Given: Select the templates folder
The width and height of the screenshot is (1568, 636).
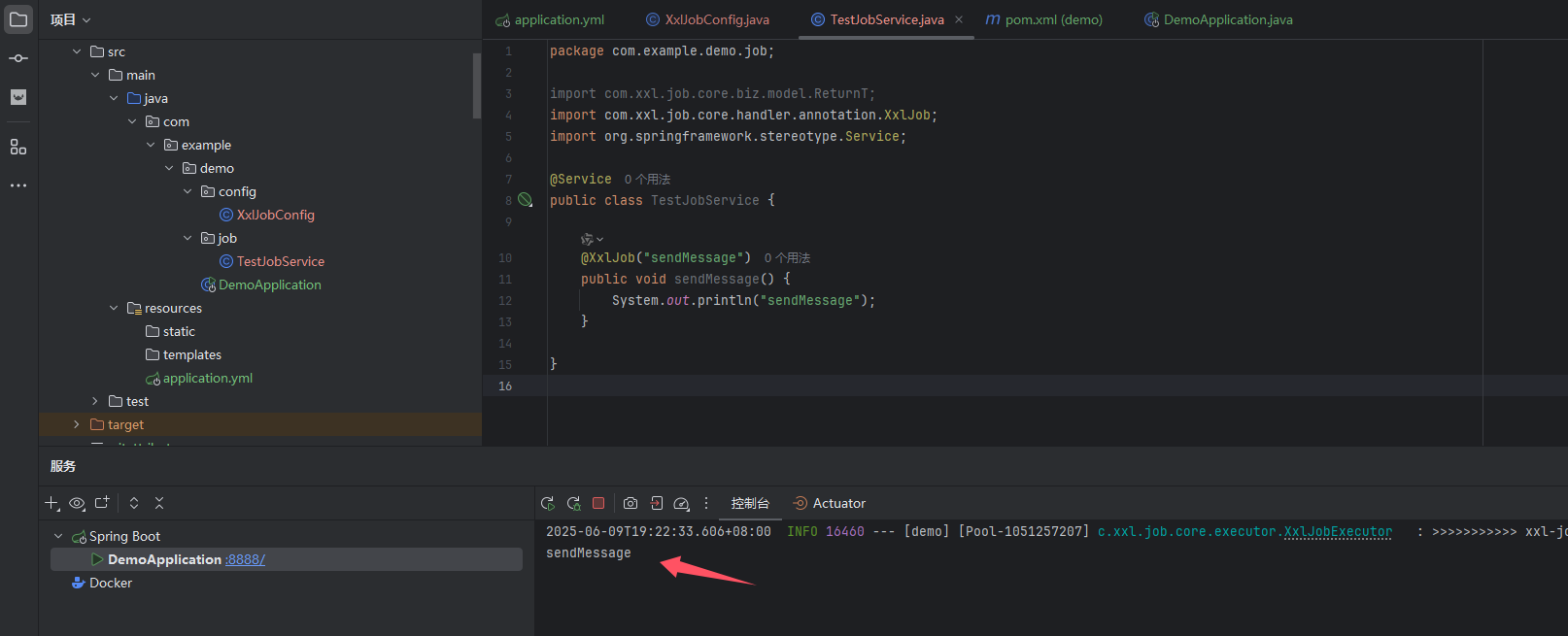Looking at the screenshot, I should (x=192, y=354).
